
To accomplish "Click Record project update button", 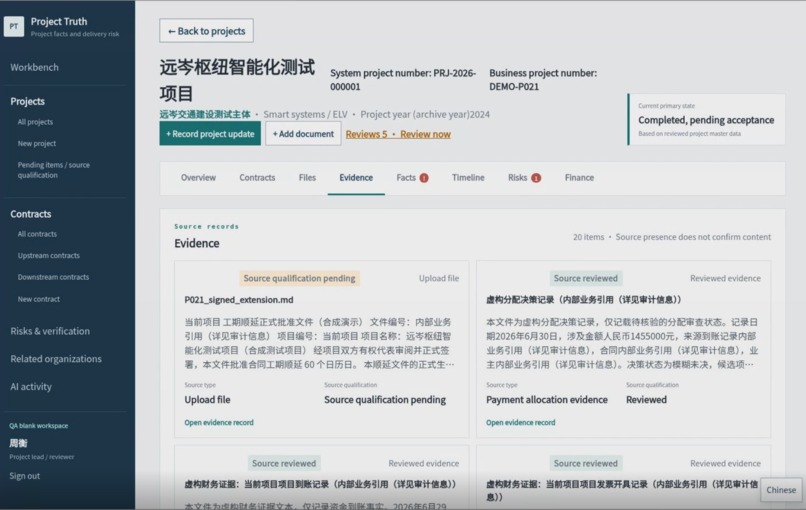I will pos(210,134).
